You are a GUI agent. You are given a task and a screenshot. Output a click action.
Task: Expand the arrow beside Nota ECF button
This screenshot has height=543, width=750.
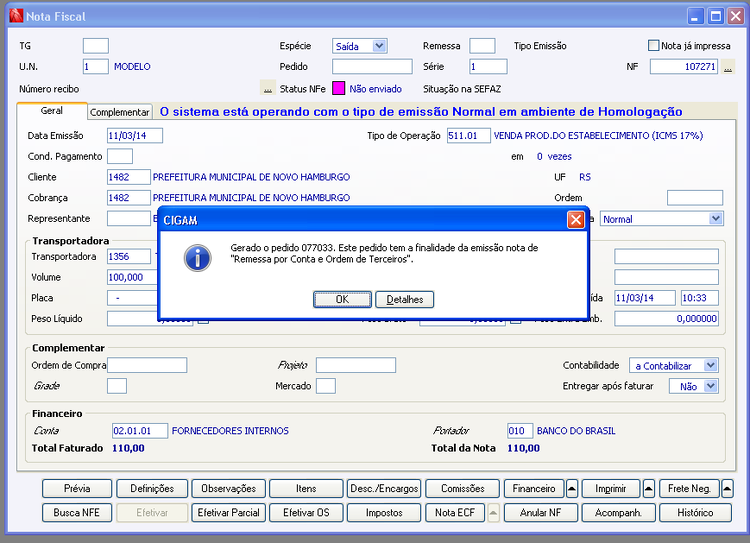493,513
